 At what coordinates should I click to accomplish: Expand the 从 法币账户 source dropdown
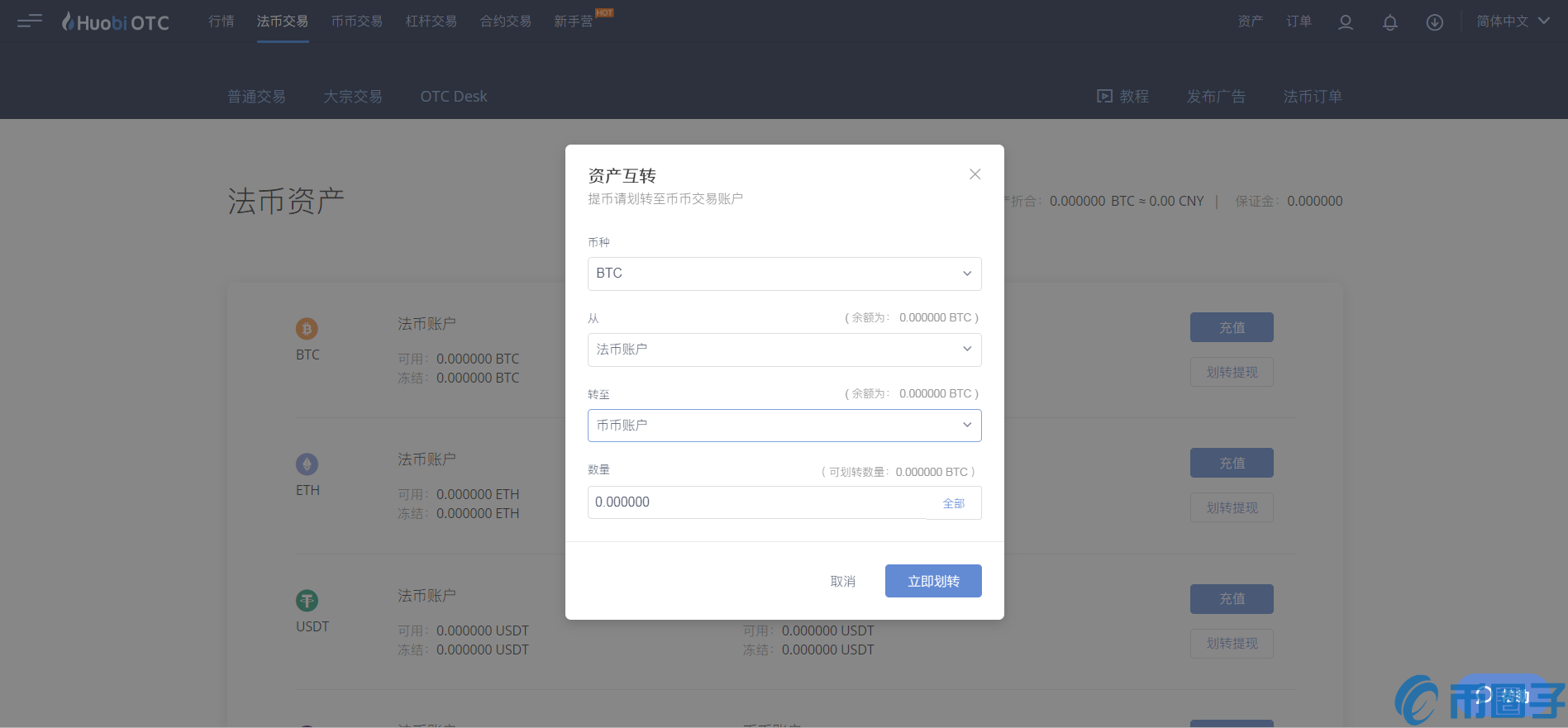click(x=784, y=350)
